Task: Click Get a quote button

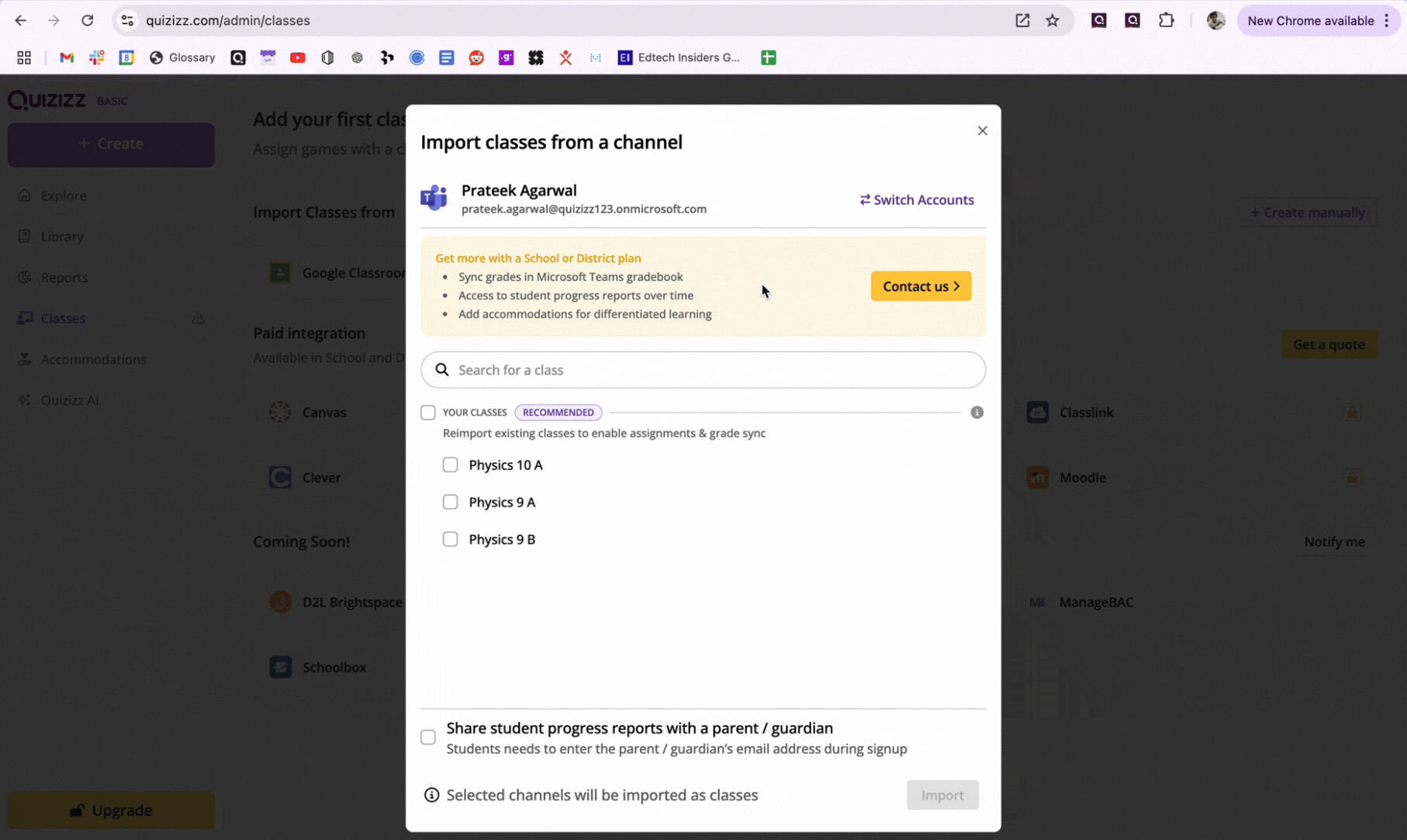Action: 1329,344
